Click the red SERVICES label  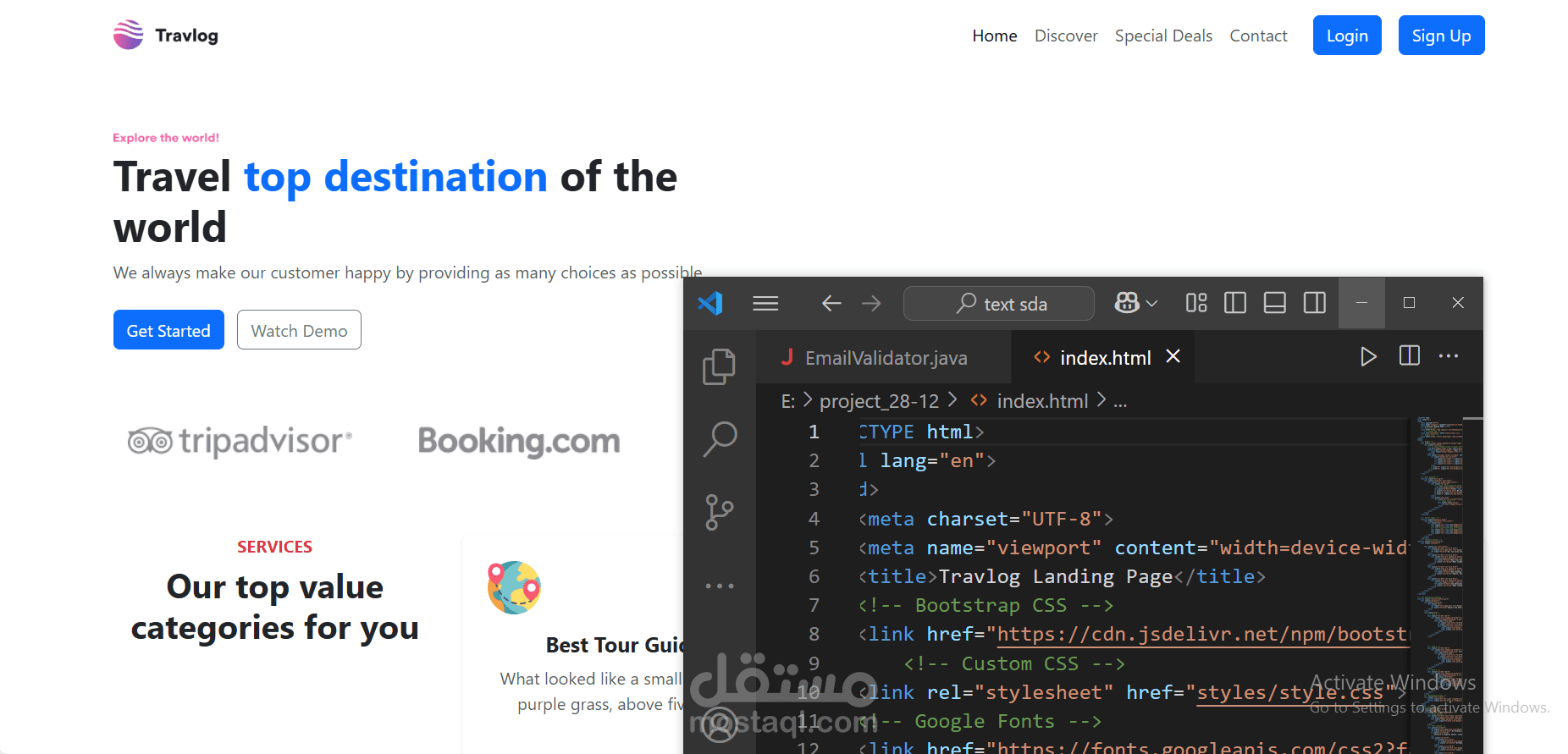click(274, 547)
